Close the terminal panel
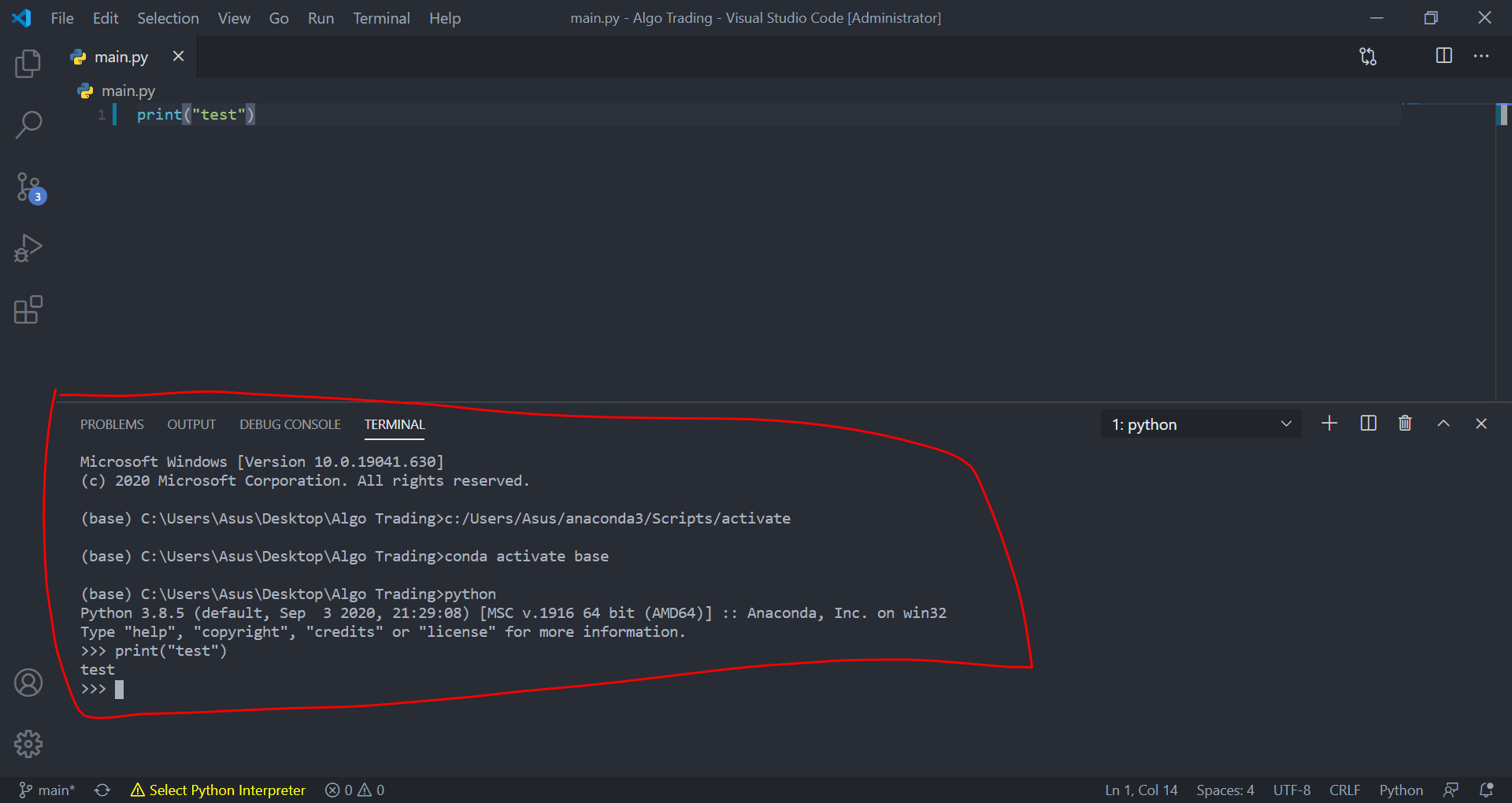This screenshot has height=803, width=1512. click(x=1481, y=424)
